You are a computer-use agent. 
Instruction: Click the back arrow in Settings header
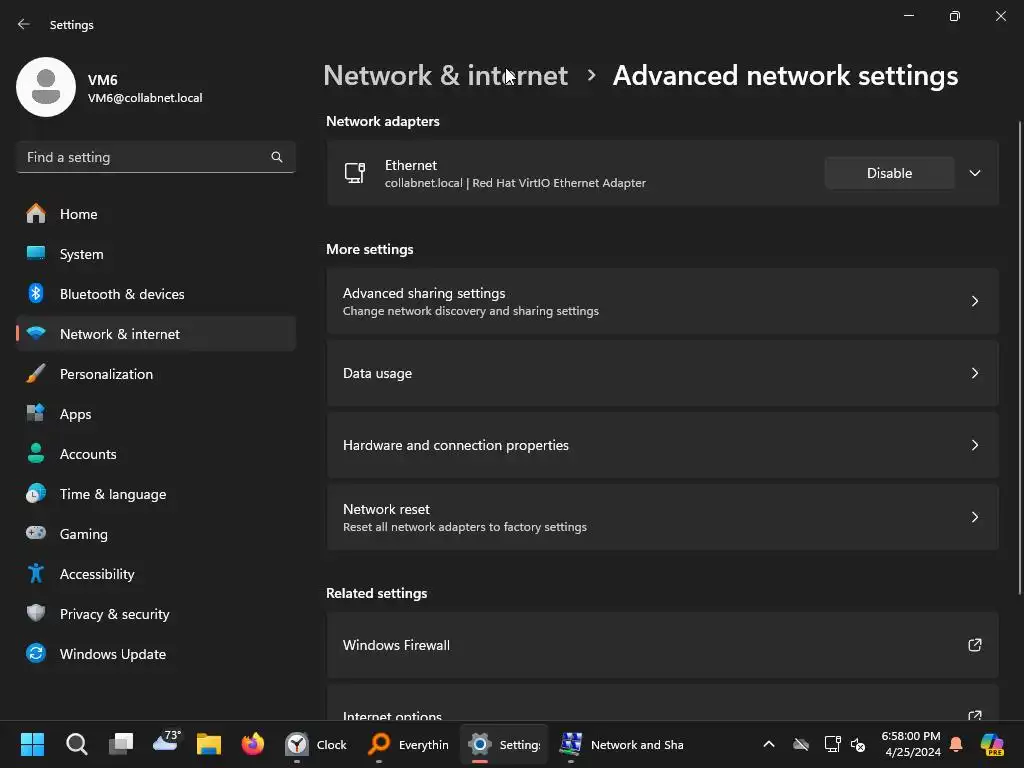coord(24,25)
